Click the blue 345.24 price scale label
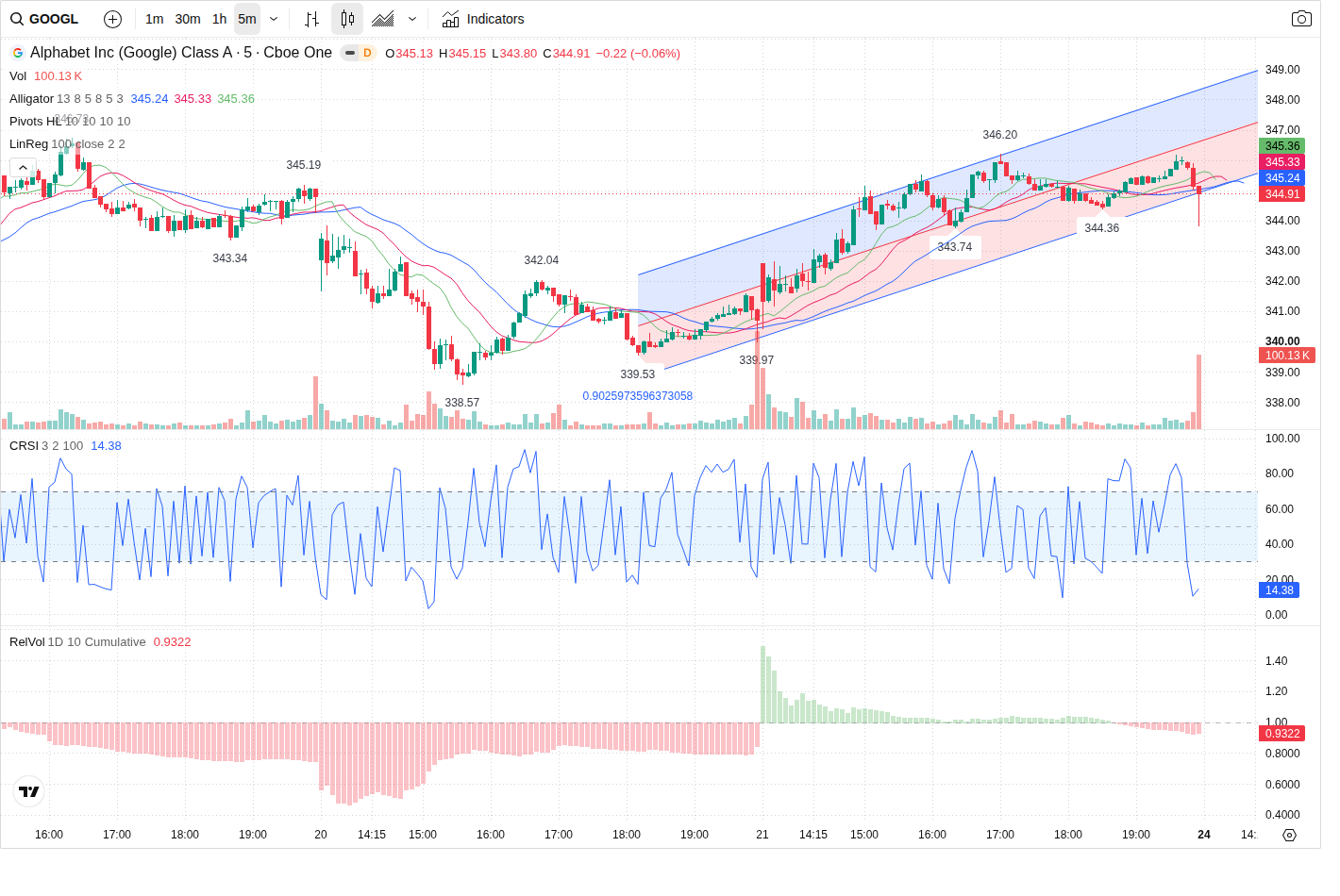 tap(1281, 178)
